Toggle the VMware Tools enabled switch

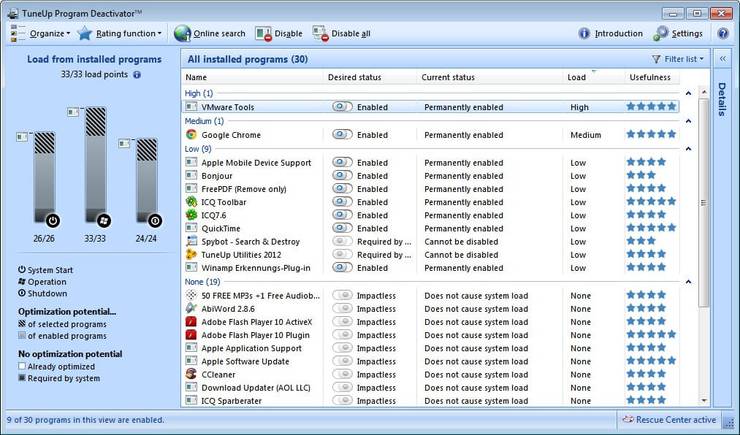(x=342, y=105)
